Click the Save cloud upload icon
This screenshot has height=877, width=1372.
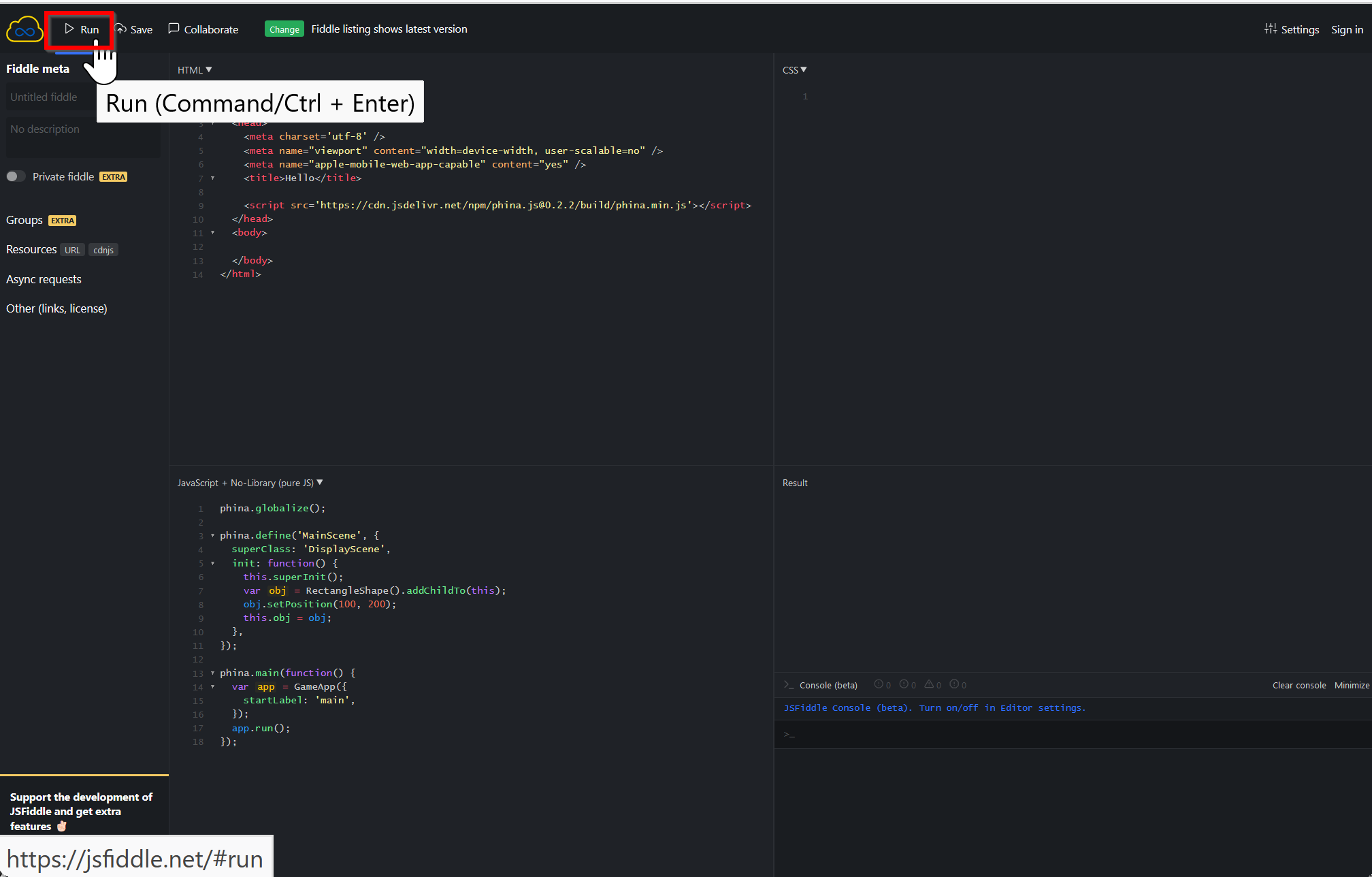(121, 29)
